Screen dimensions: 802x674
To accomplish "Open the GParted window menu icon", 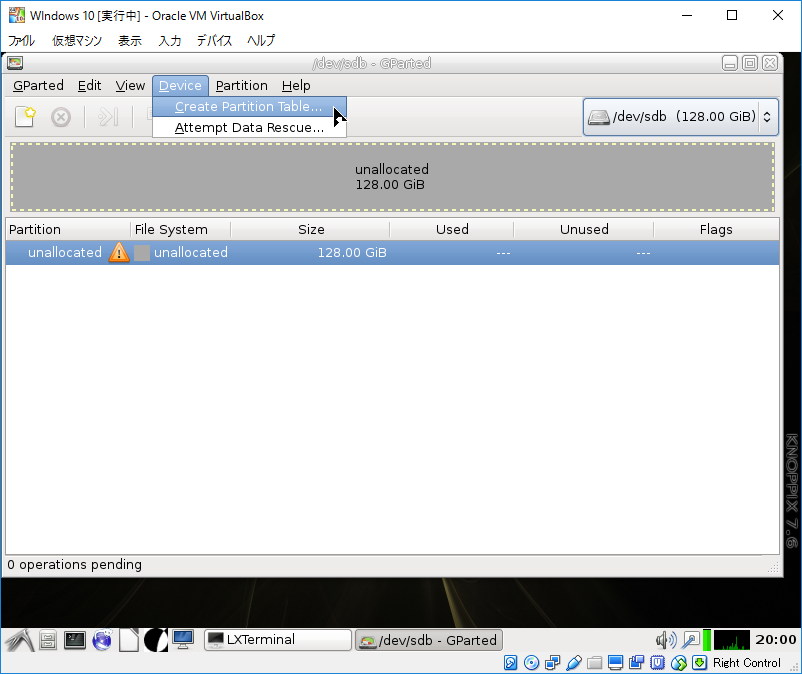I will [15, 63].
